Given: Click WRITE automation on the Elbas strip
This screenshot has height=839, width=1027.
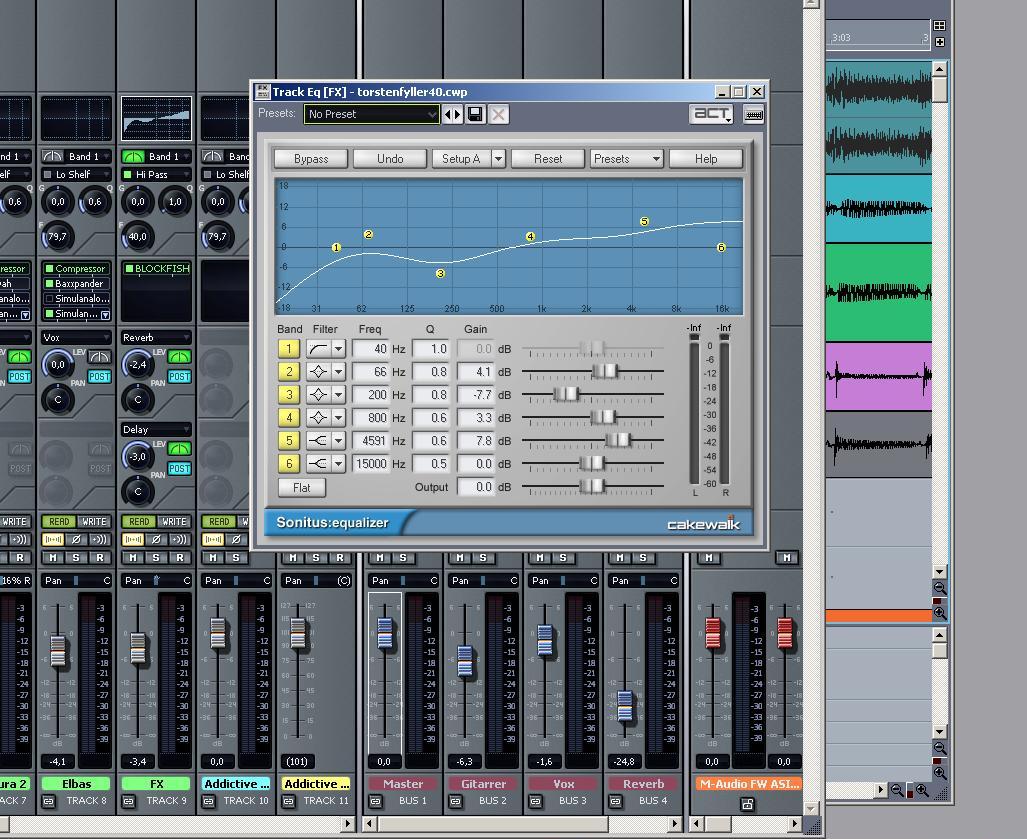Looking at the screenshot, I should (x=94, y=521).
